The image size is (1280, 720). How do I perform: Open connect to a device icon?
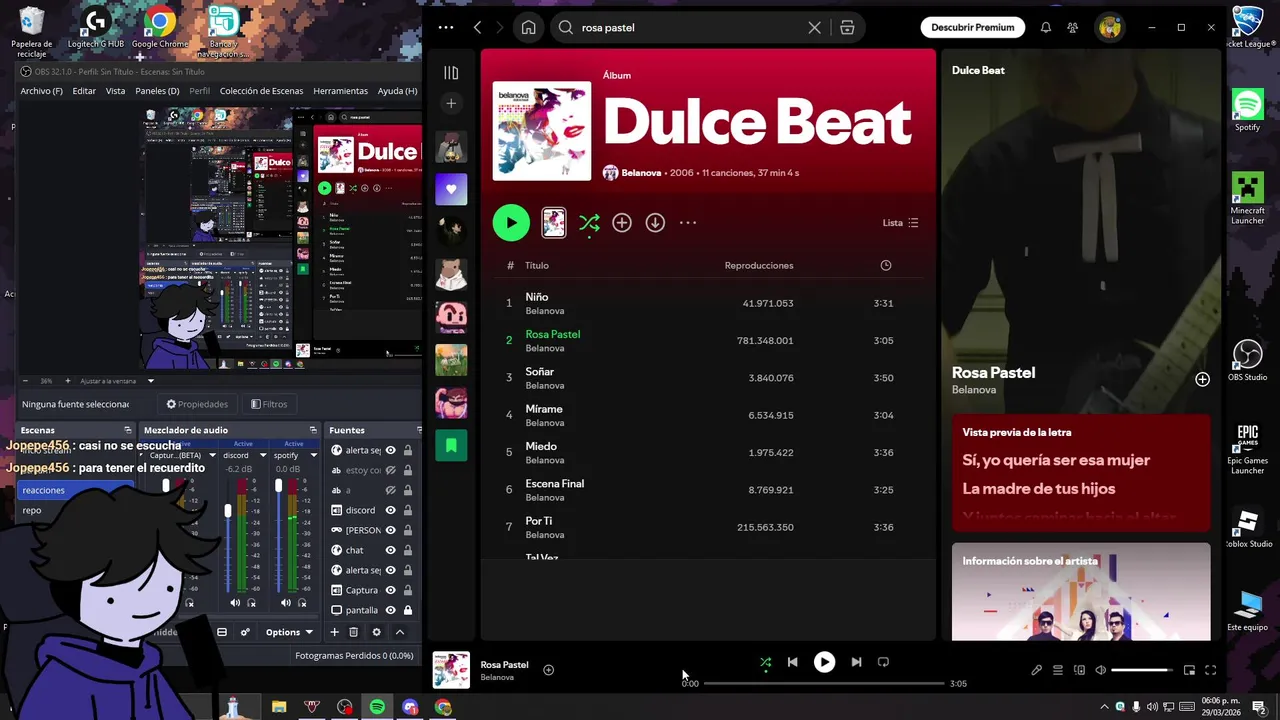(x=1079, y=670)
